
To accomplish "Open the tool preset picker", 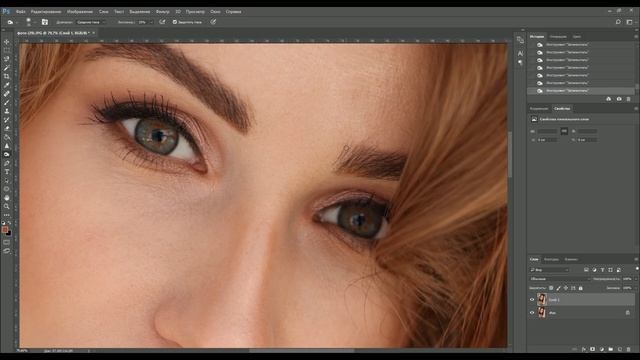I will click(12, 22).
